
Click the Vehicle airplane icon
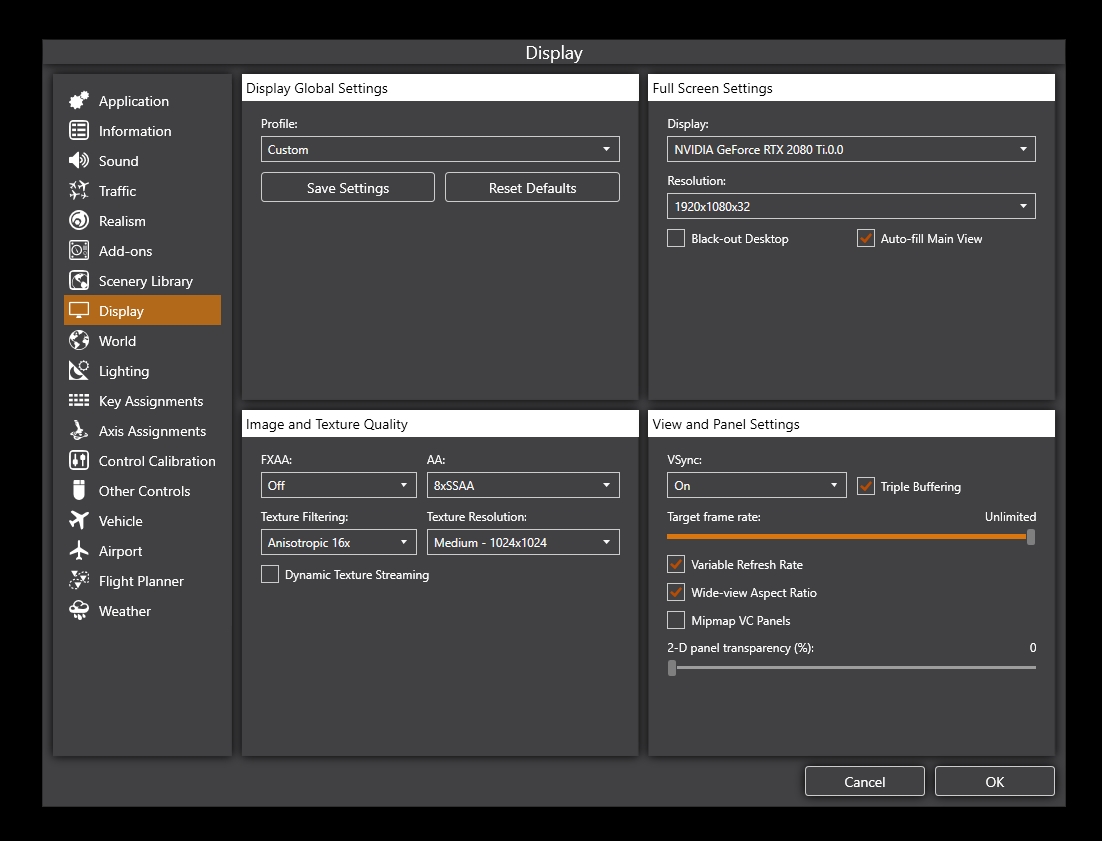tap(79, 520)
